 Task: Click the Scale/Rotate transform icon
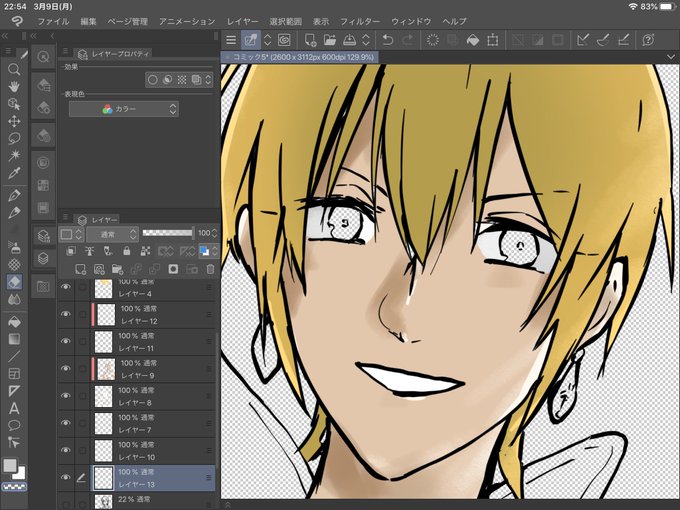point(493,40)
